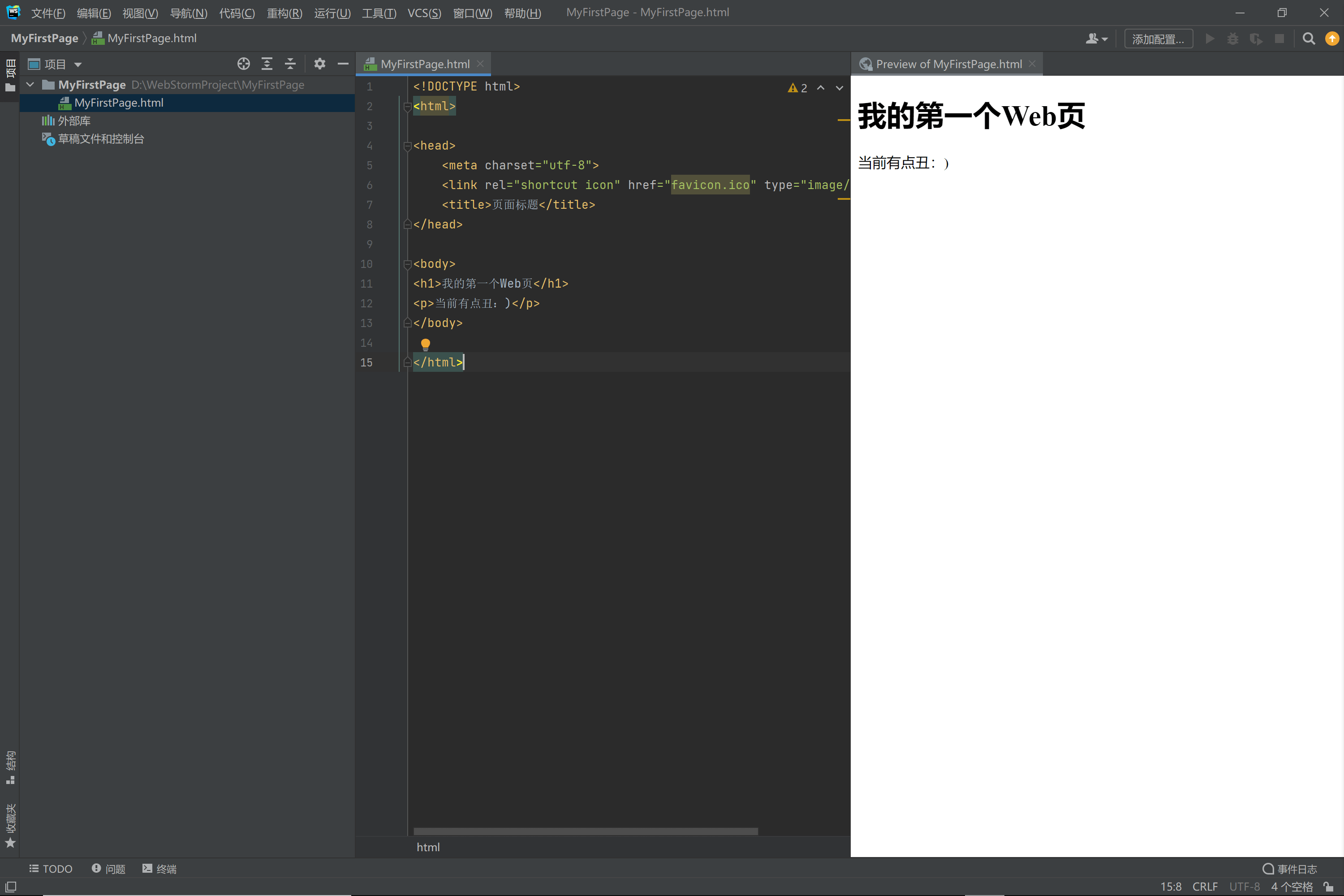Screen dimensions: 1344x896
Task: Click the Collapse All icon in Project panel
Action: 290,64
